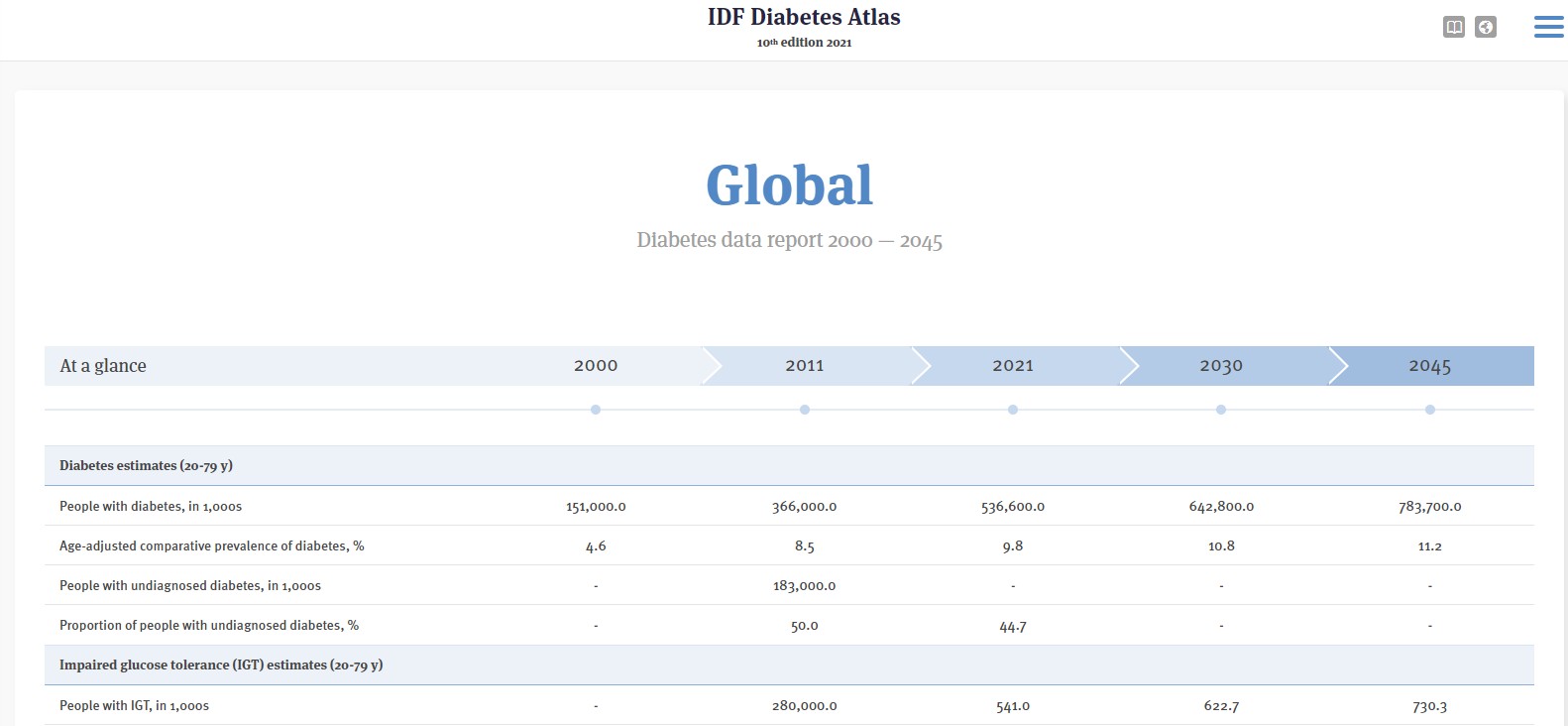The height and width of the screenshot is (726, 1568).
Task: Click the globe icon in header
Action: (1485, 27)
